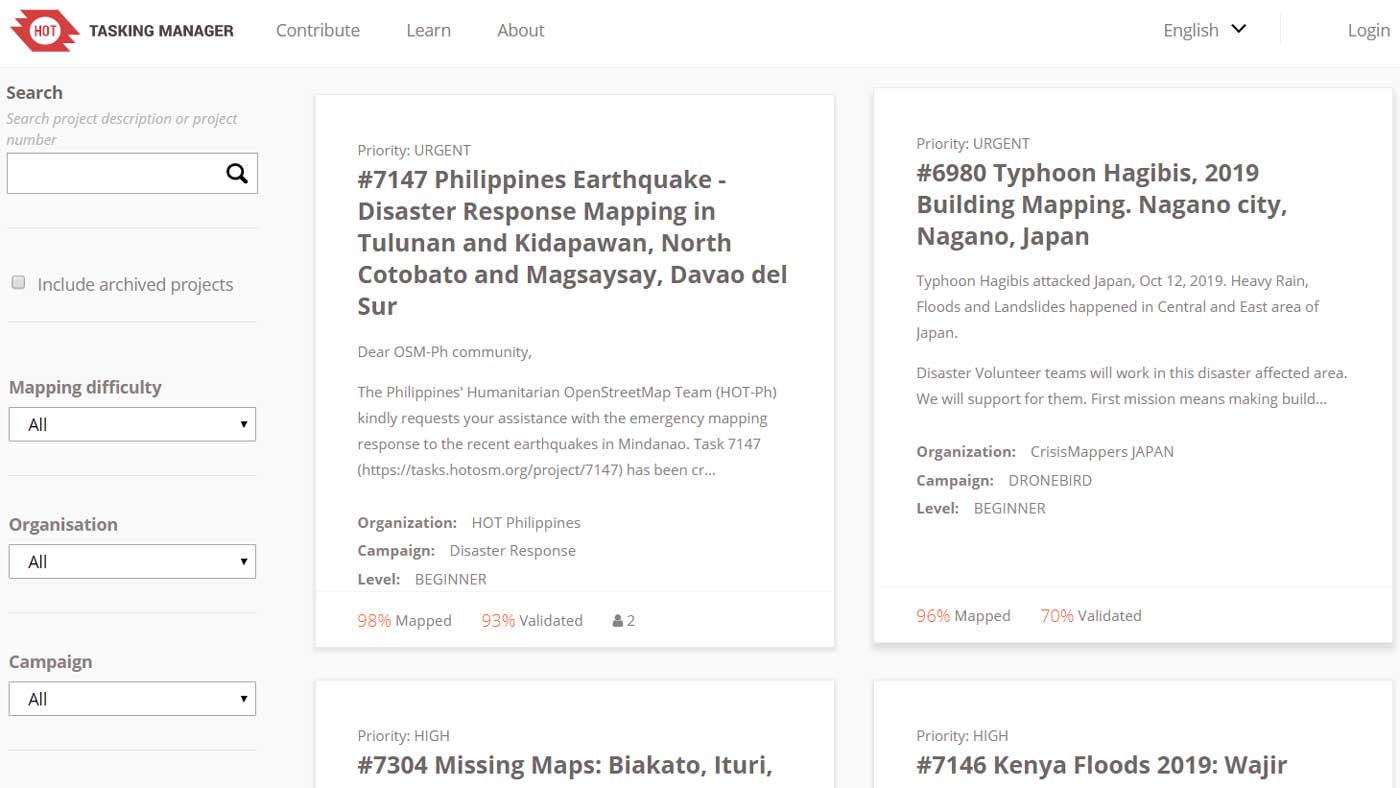This screenshot has height=788, width=1400.
Task: Click the search magnifier icon
Action: (x=236, y=173)
